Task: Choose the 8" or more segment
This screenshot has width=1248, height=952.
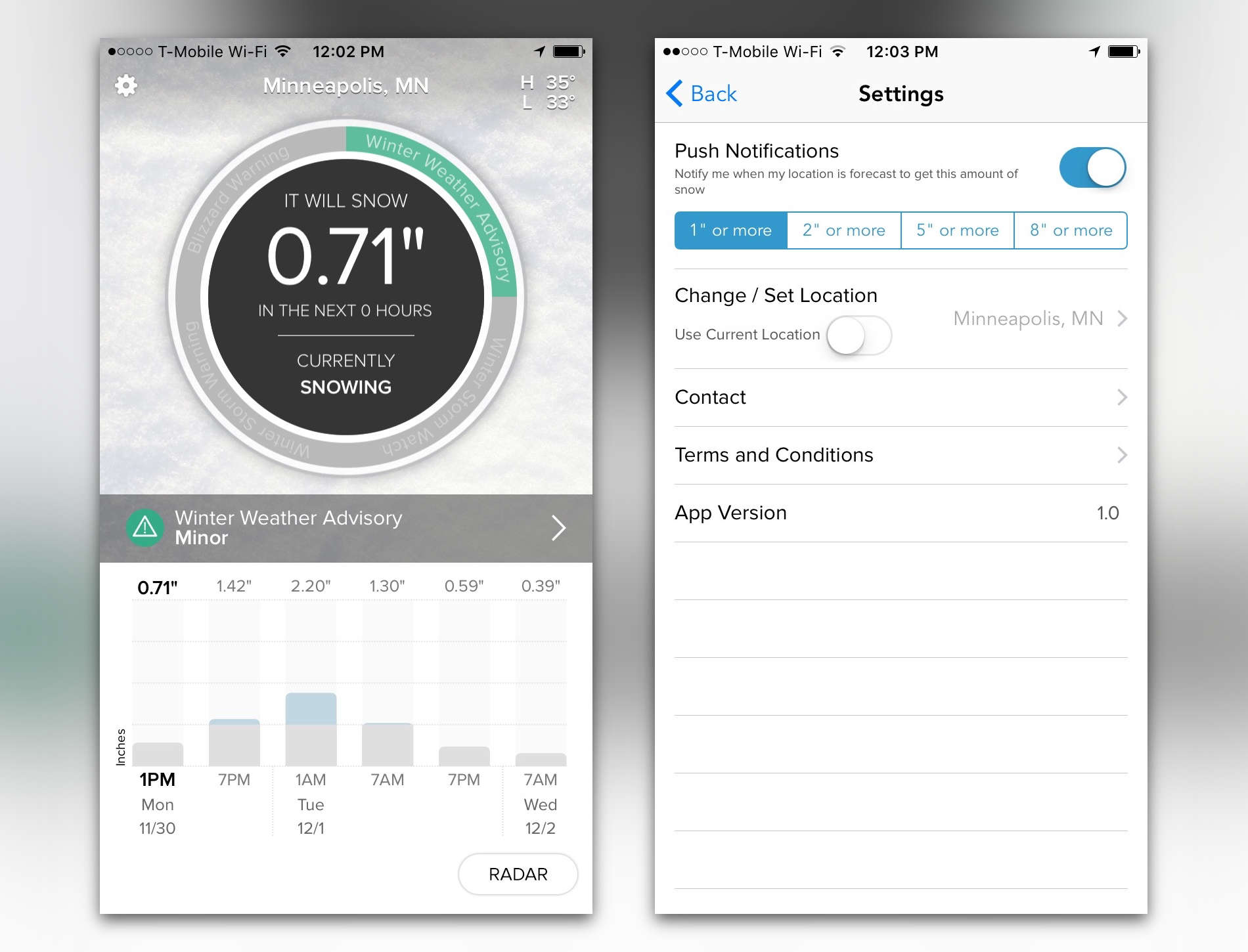Action: click(x=1071, y=230)
